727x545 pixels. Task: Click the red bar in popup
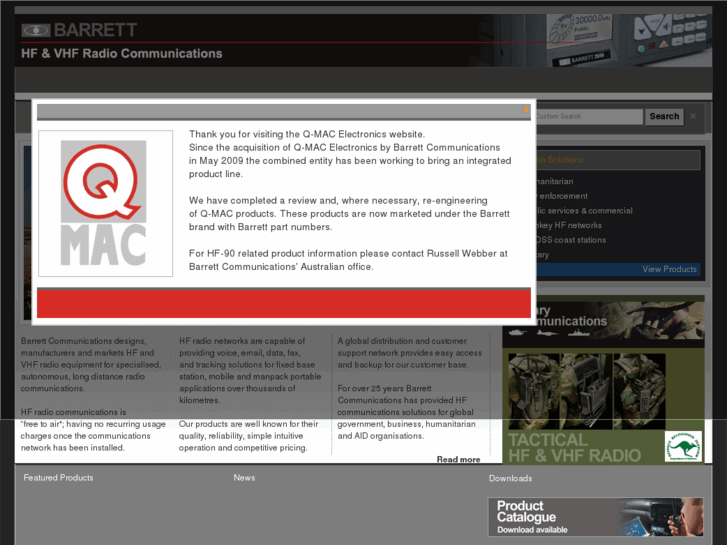point(284,303)
